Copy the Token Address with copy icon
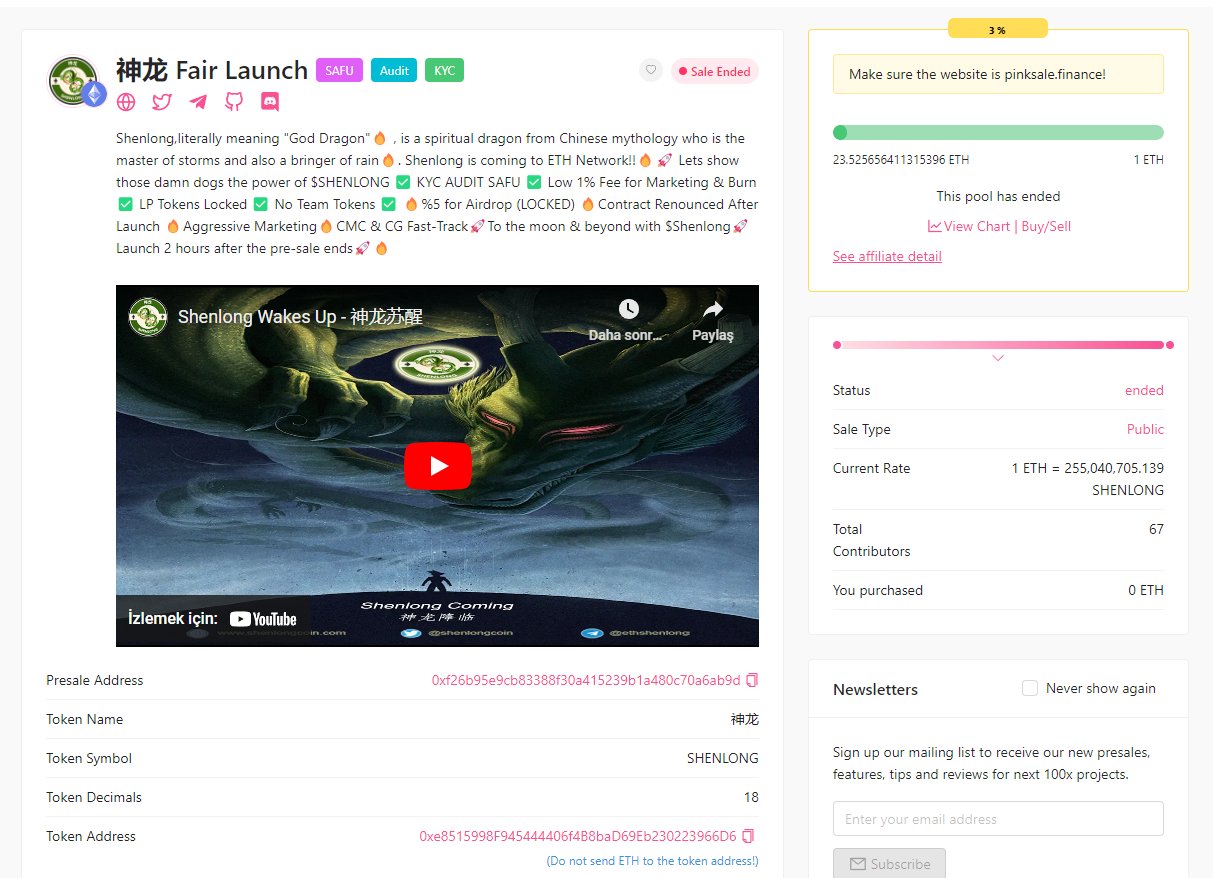The width and height of the screenshot is (1213, 878). click(x=748, y=836)
